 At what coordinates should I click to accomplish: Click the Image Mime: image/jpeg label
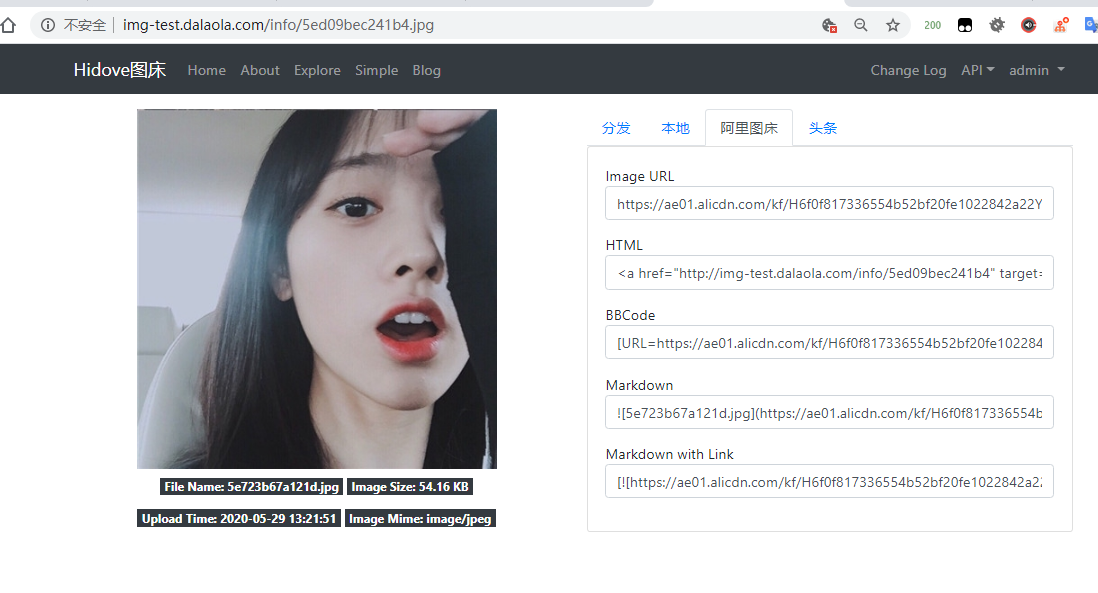[x=420, y=519]
